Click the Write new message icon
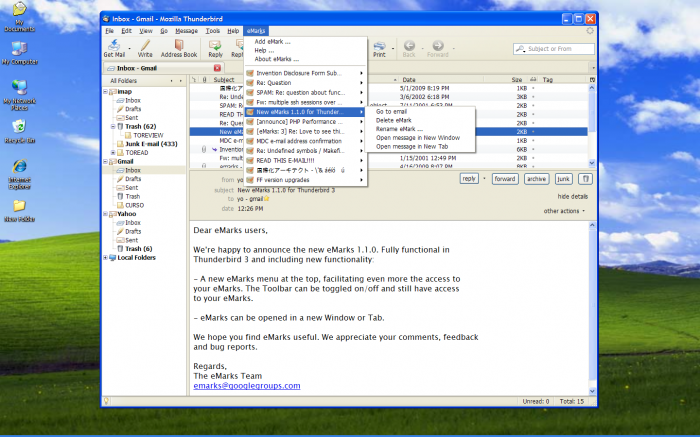700x437 pixels. click(x=145, y=45)
